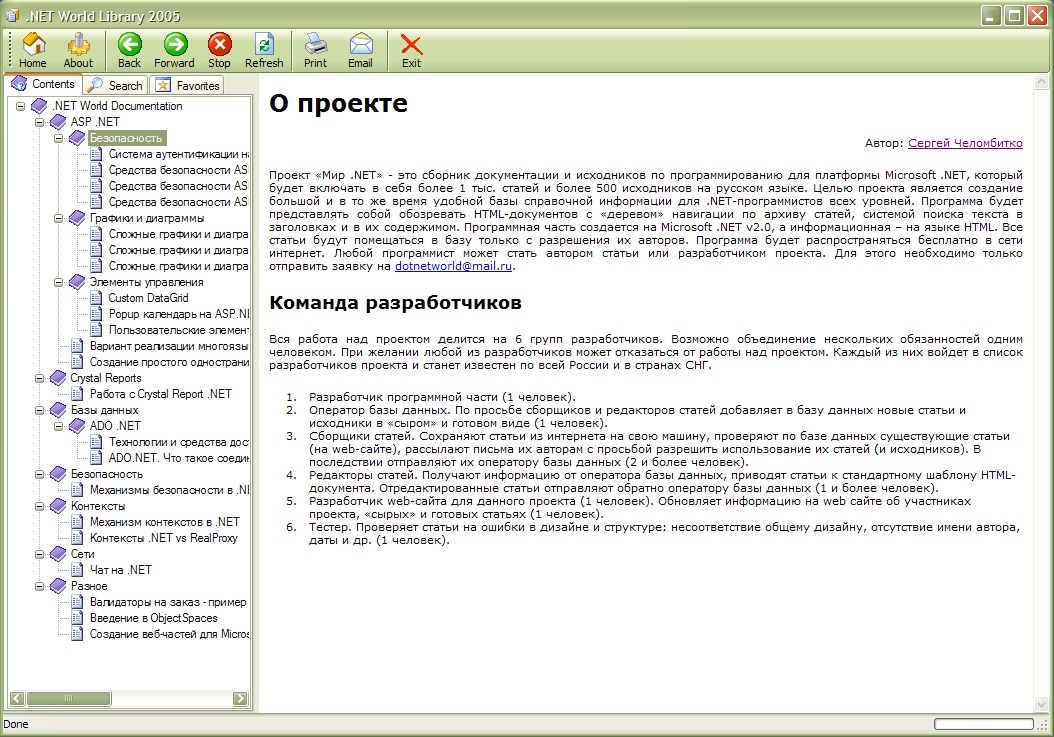Collapse the Crystal Reports node
The width and height of the screenshot is (1054, 737).
[40, 379]
